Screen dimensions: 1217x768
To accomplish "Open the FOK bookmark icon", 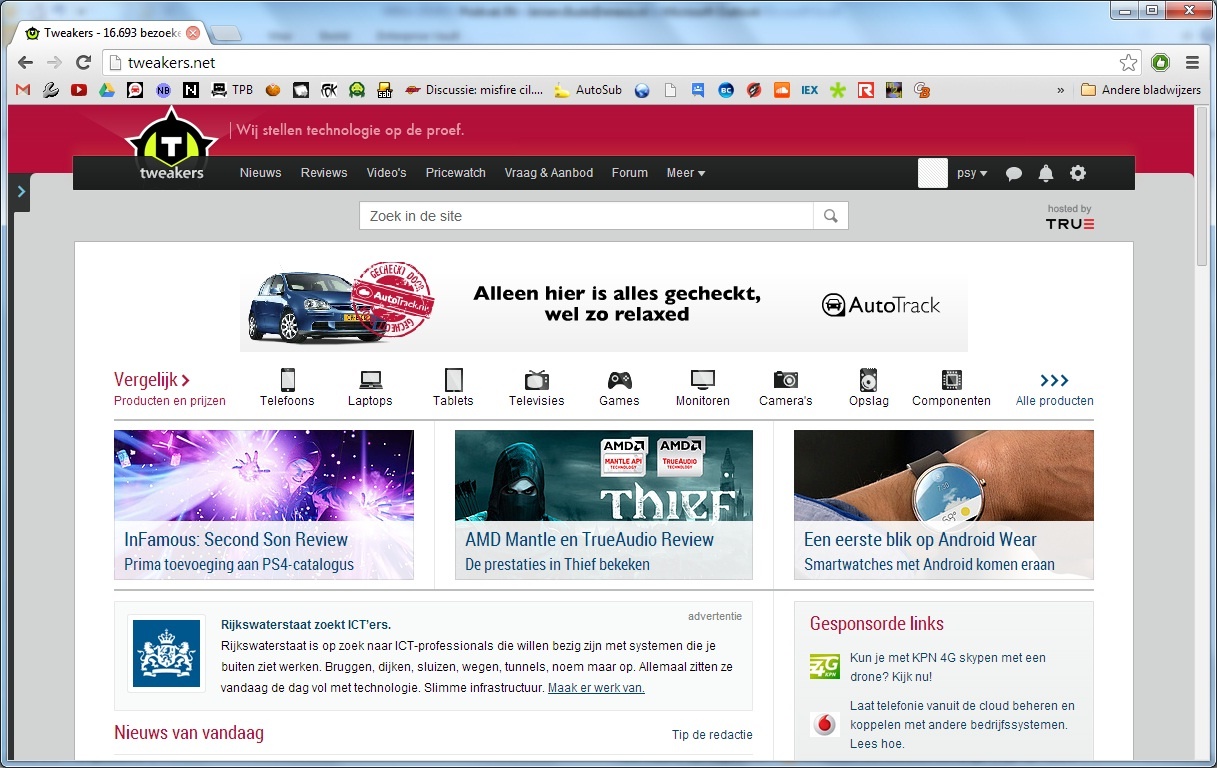I will [328, 90].
